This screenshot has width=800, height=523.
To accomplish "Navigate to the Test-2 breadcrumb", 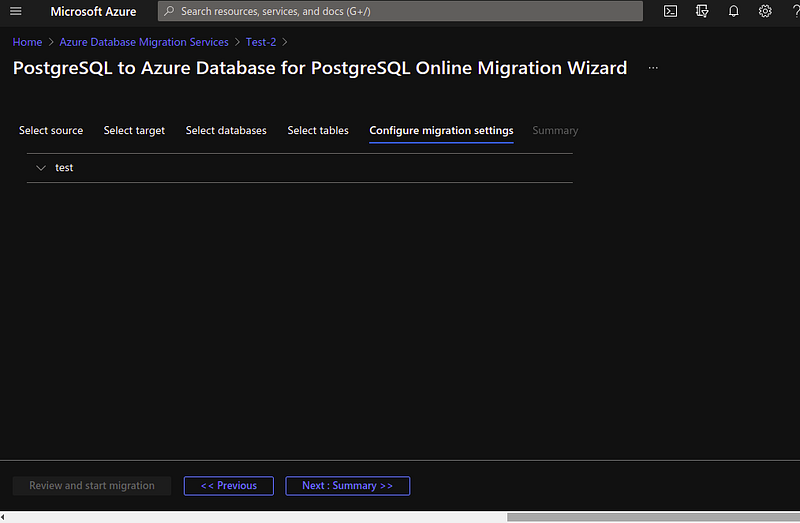I will (x=261, y=42).
